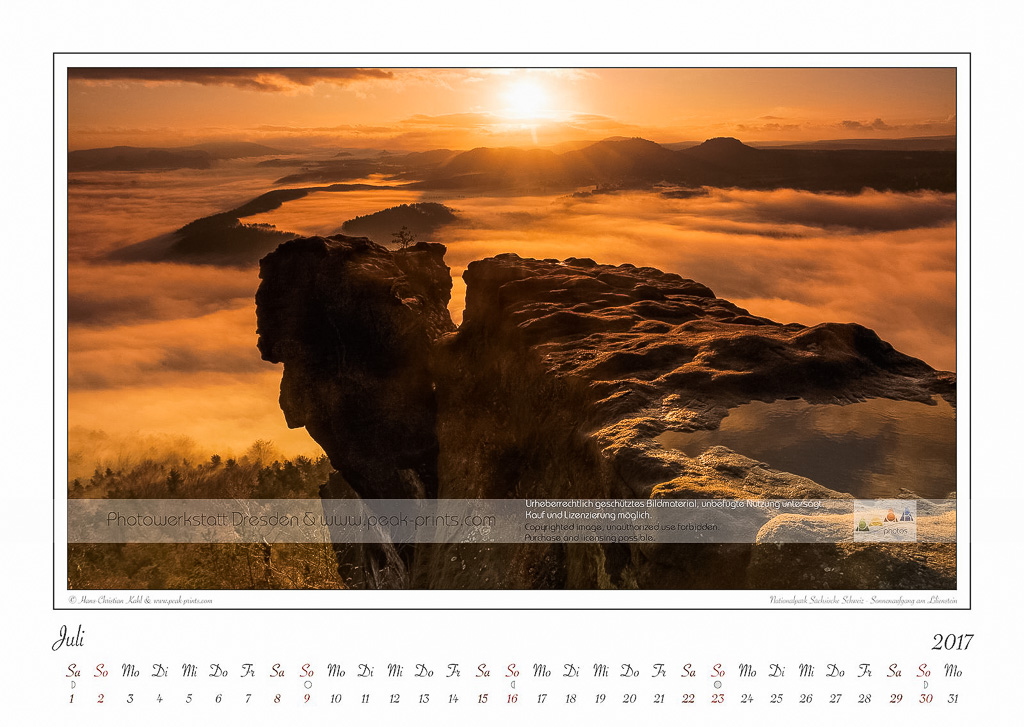1024x727 pixels.
Task: Click the 'Sa' weekday label above day 8
Action: point(278,671)
